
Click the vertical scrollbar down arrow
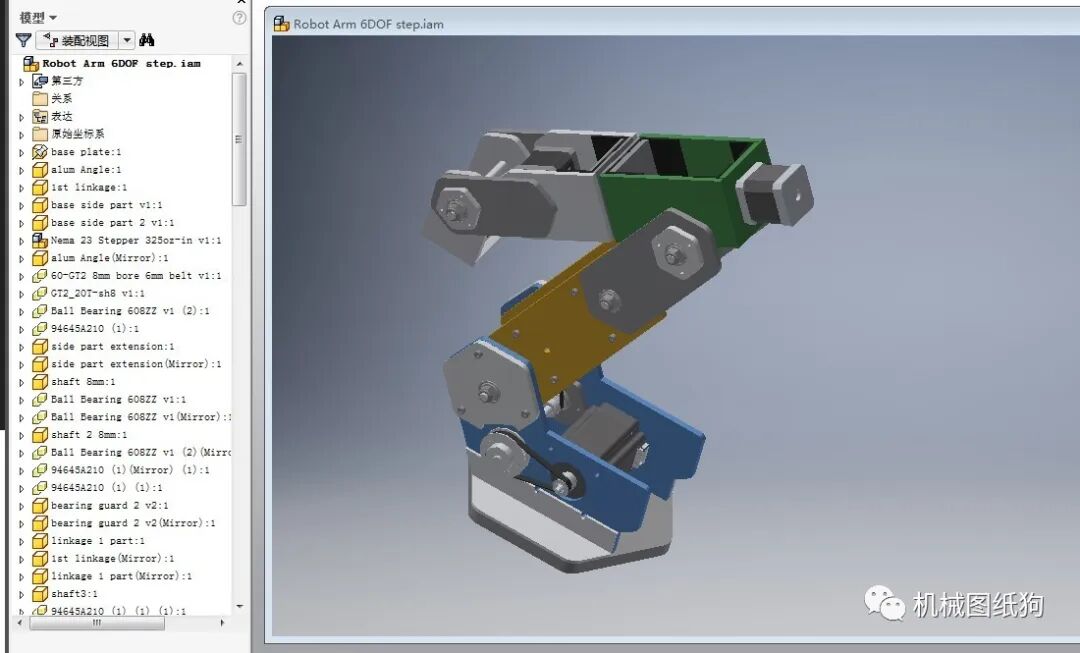pyautogui.click(x=239, y=606)
